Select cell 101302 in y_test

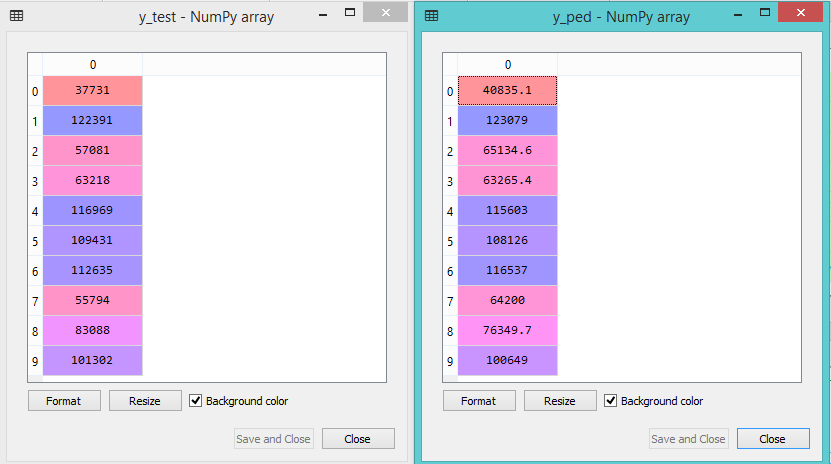[x=93, y=361]
